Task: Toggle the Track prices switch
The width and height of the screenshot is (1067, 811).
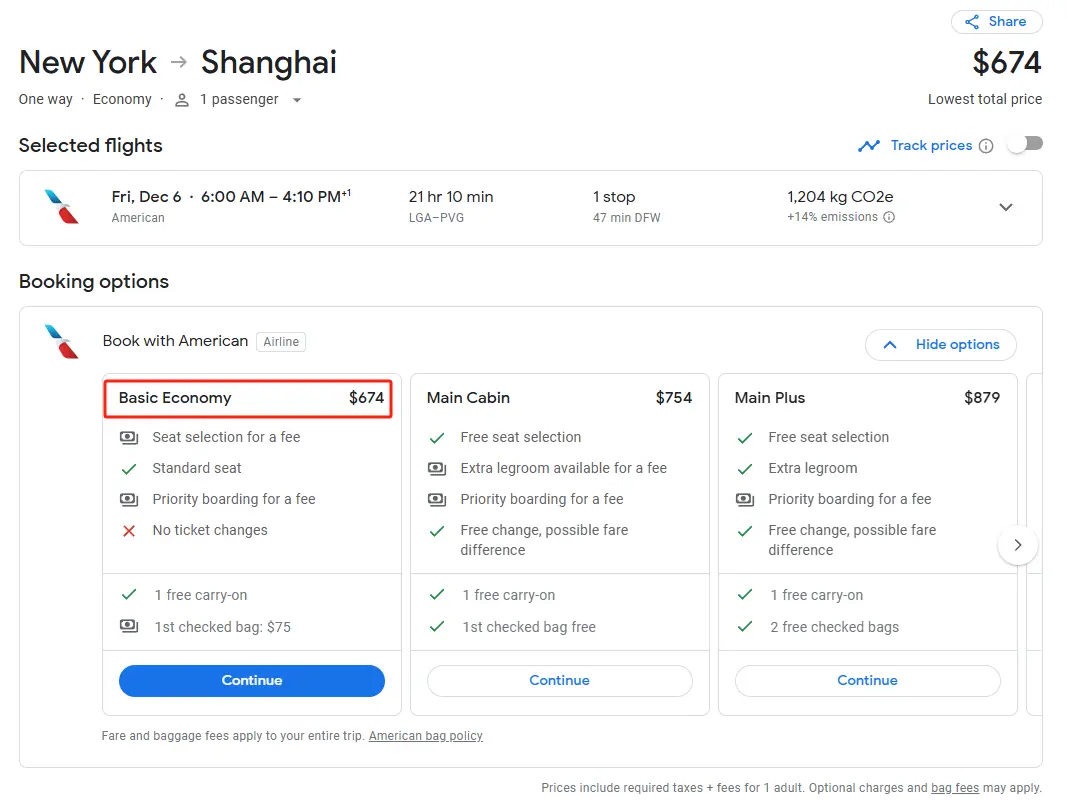Action: (1024, 145)
